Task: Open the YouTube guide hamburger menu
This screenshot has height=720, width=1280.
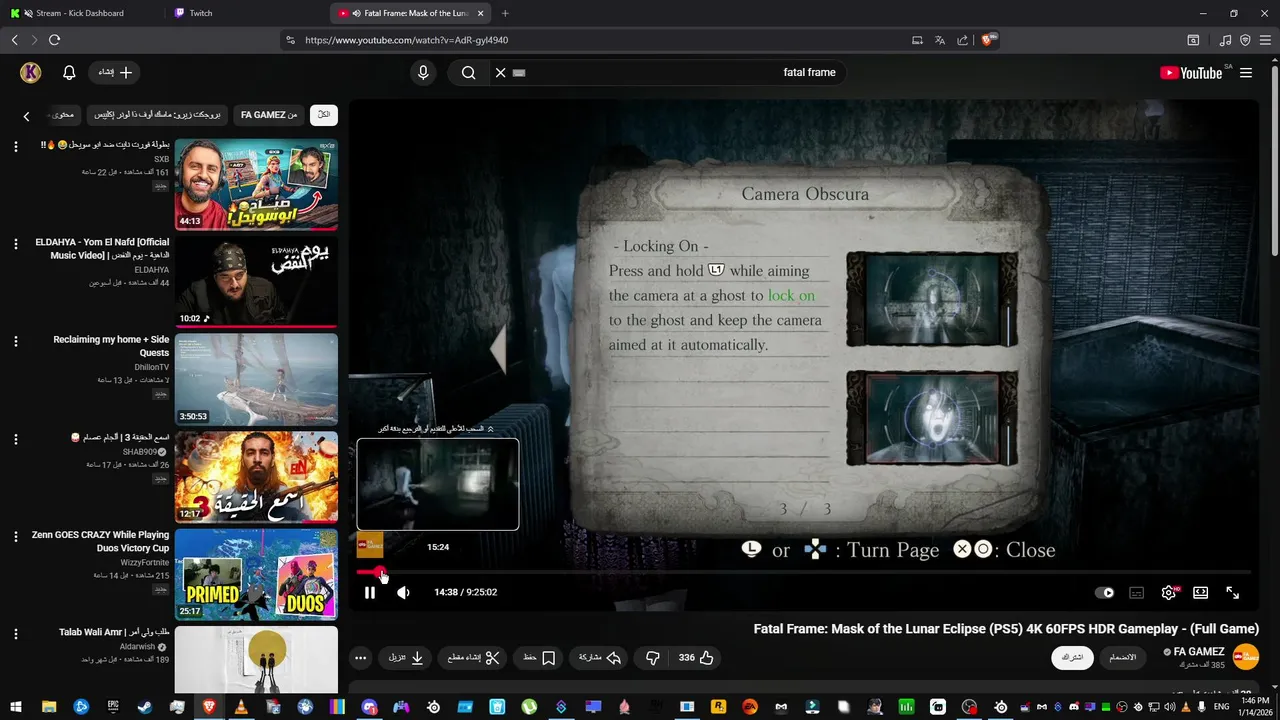Action: 1246,73
